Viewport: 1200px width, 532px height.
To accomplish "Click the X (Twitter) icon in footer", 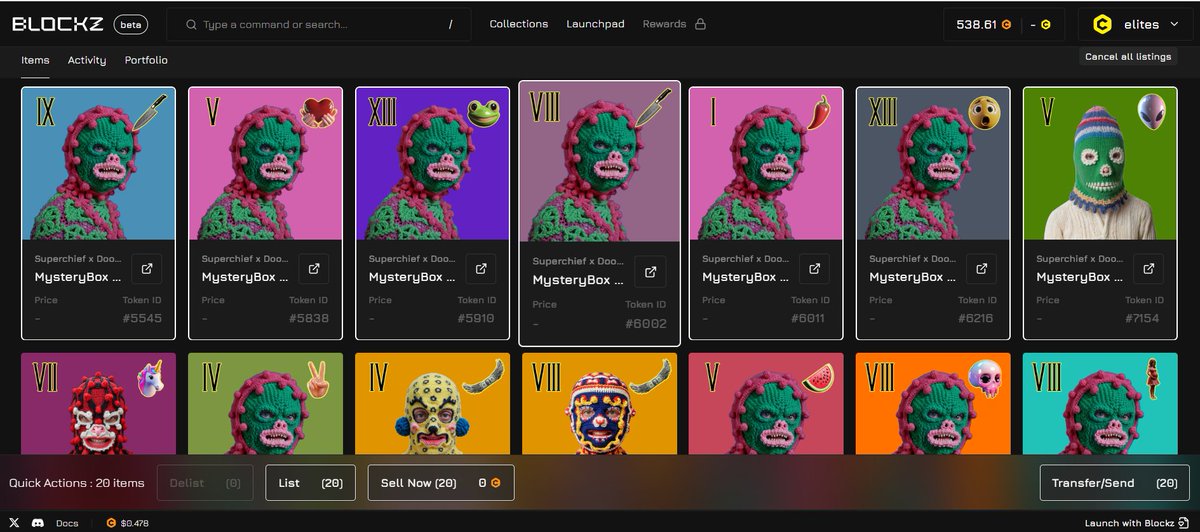I will [14, 523].
